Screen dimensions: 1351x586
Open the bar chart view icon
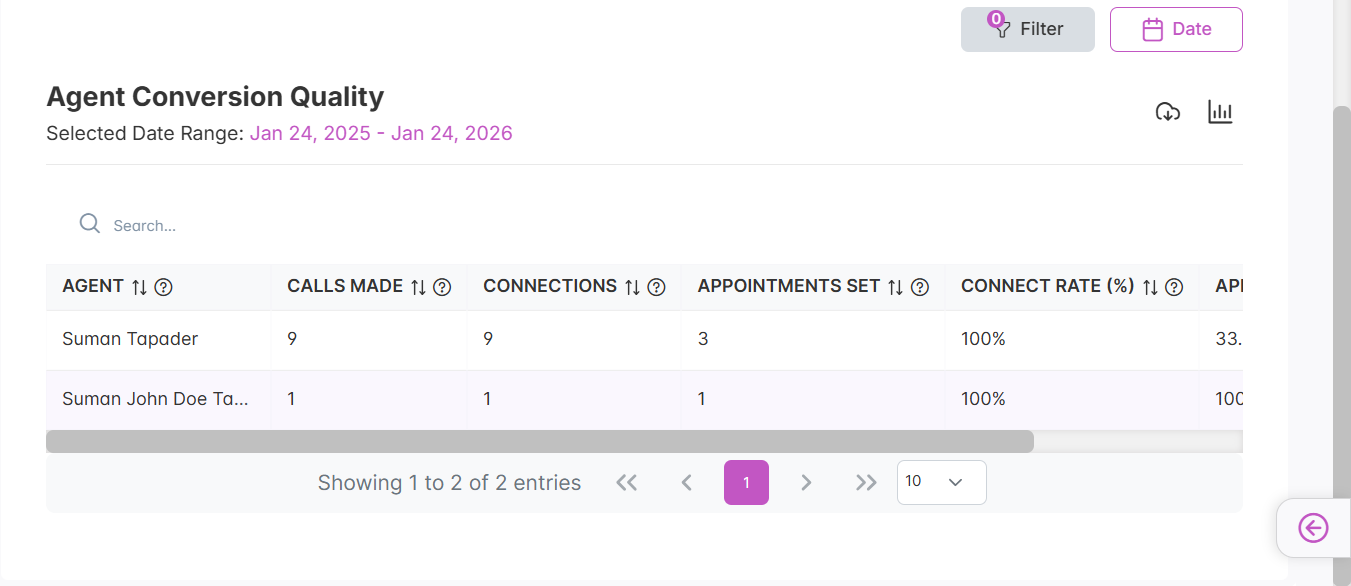click(1220, 112)
